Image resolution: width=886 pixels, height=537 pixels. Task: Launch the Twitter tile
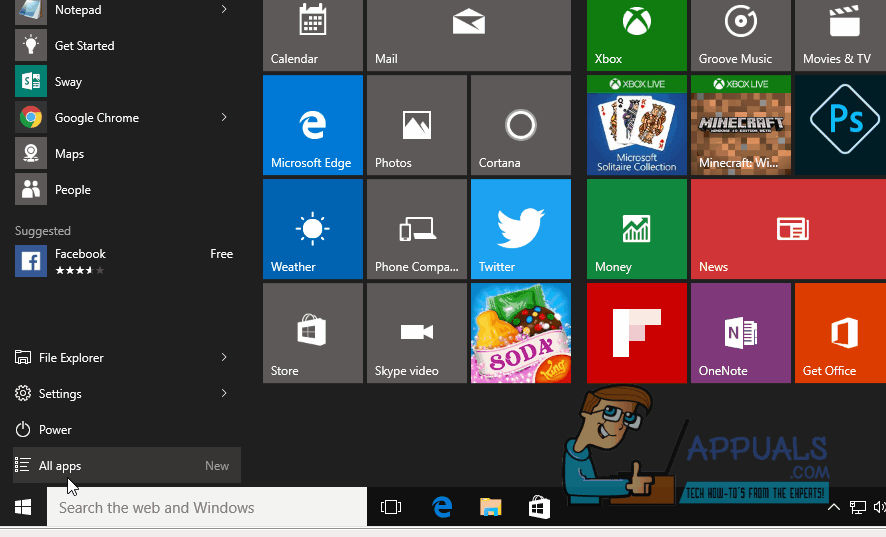point(520,229)
